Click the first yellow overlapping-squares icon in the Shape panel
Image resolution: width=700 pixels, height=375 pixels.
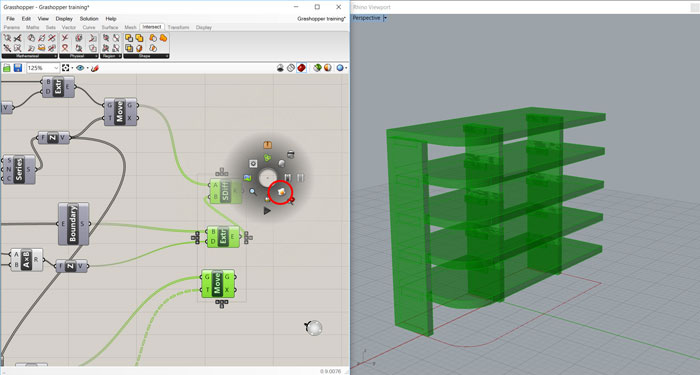click(129, 38)
